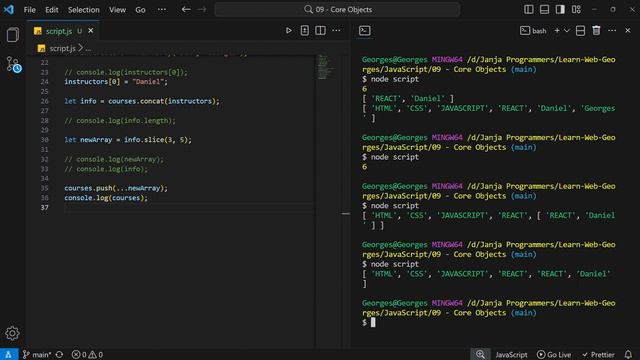Open Customize Layout menu
This screenshot has height=360, width=640.
pyautogui.click(x=576, y=9)
